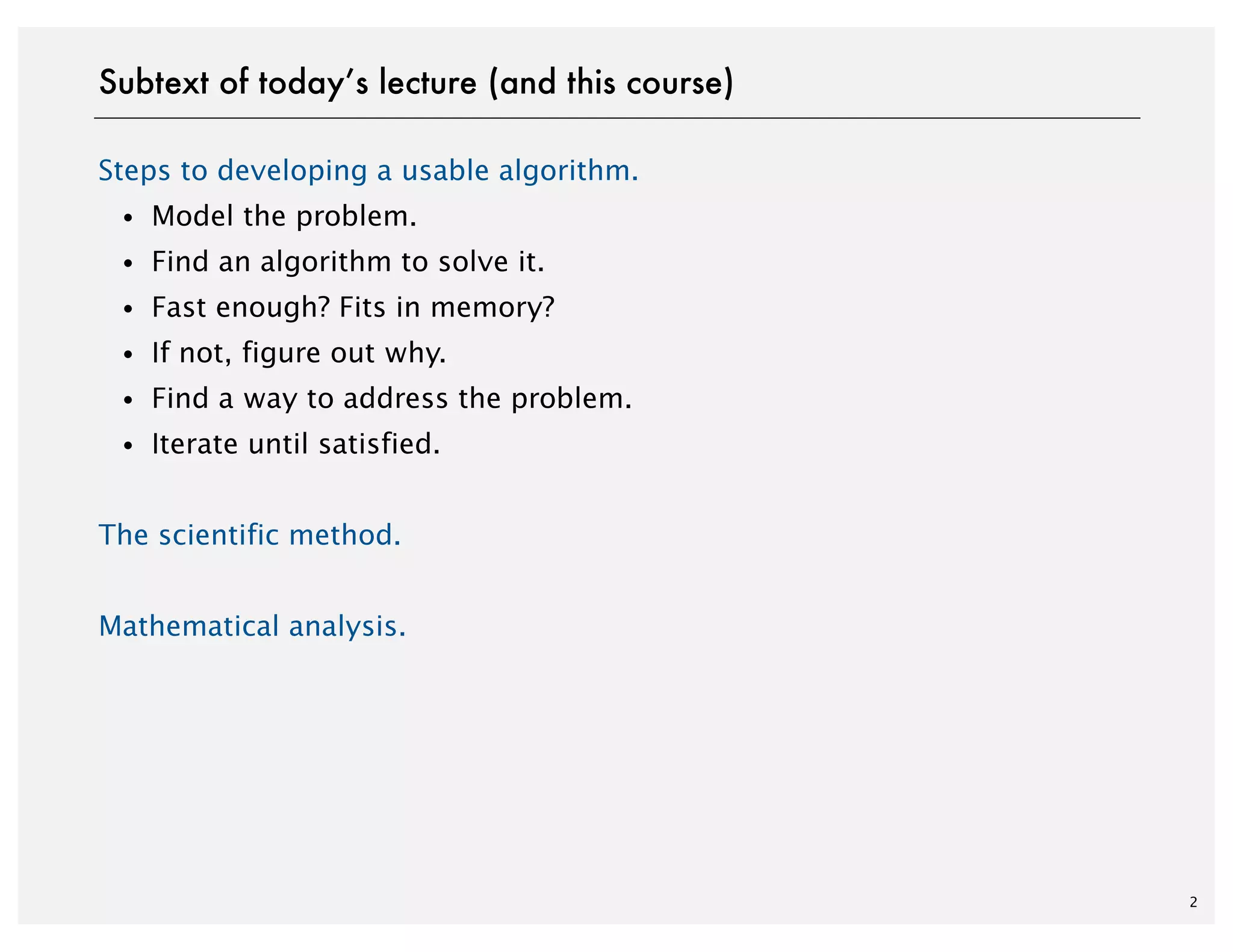
Task: Click the bullet dot before 'If not, figure'
Action: click(x=128, y=356)
